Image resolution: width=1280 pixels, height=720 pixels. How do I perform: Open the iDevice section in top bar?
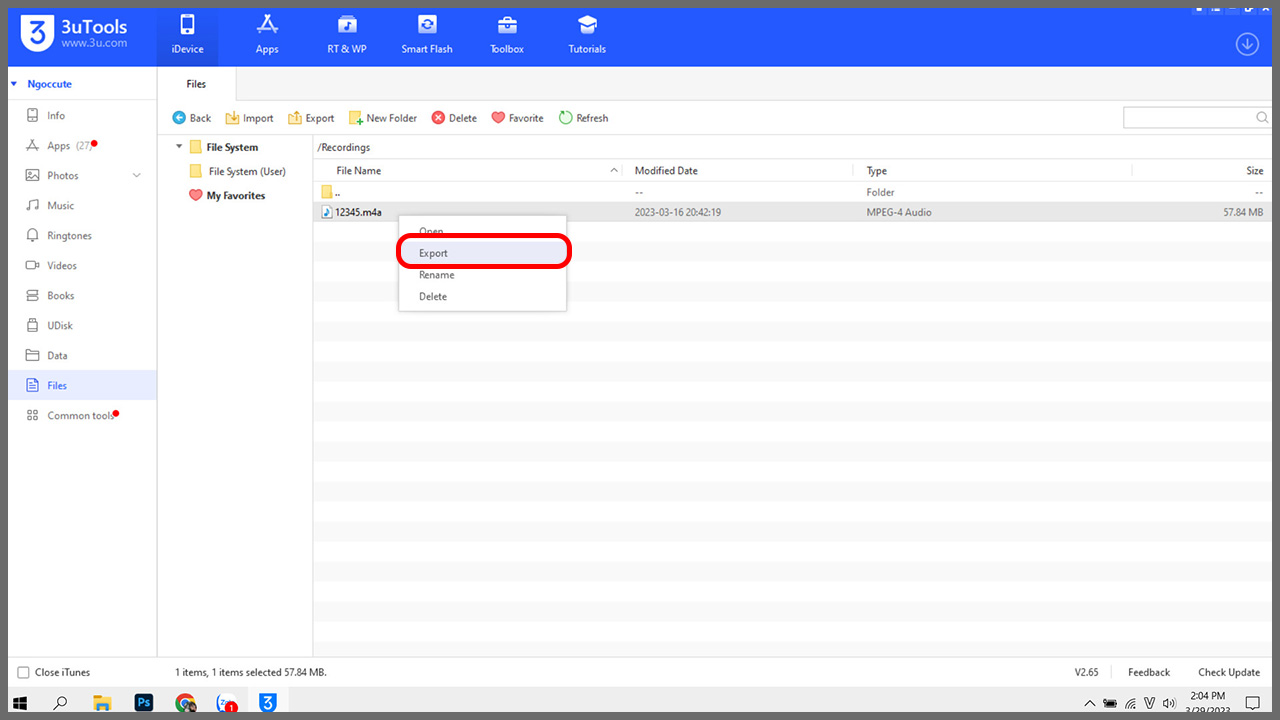click(187, 36)
